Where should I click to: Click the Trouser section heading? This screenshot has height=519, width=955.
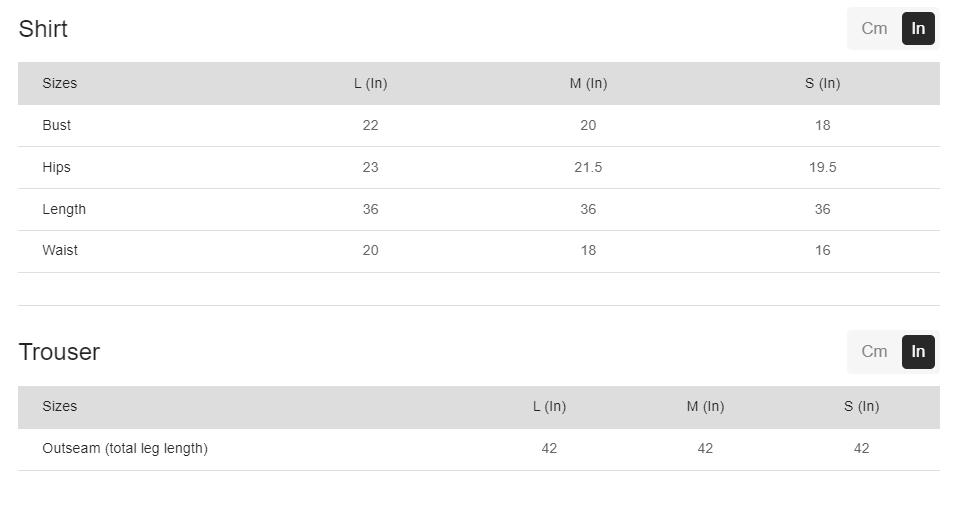(59, 352)
